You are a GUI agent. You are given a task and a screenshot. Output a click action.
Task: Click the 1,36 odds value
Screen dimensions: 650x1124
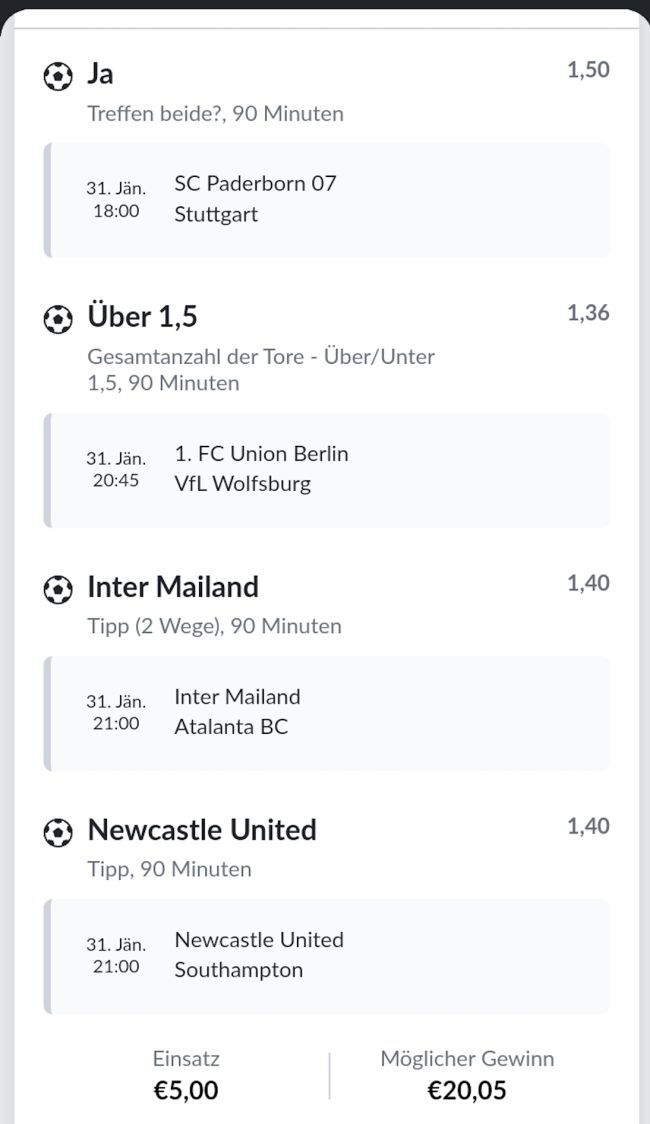(x=588, y=313)
